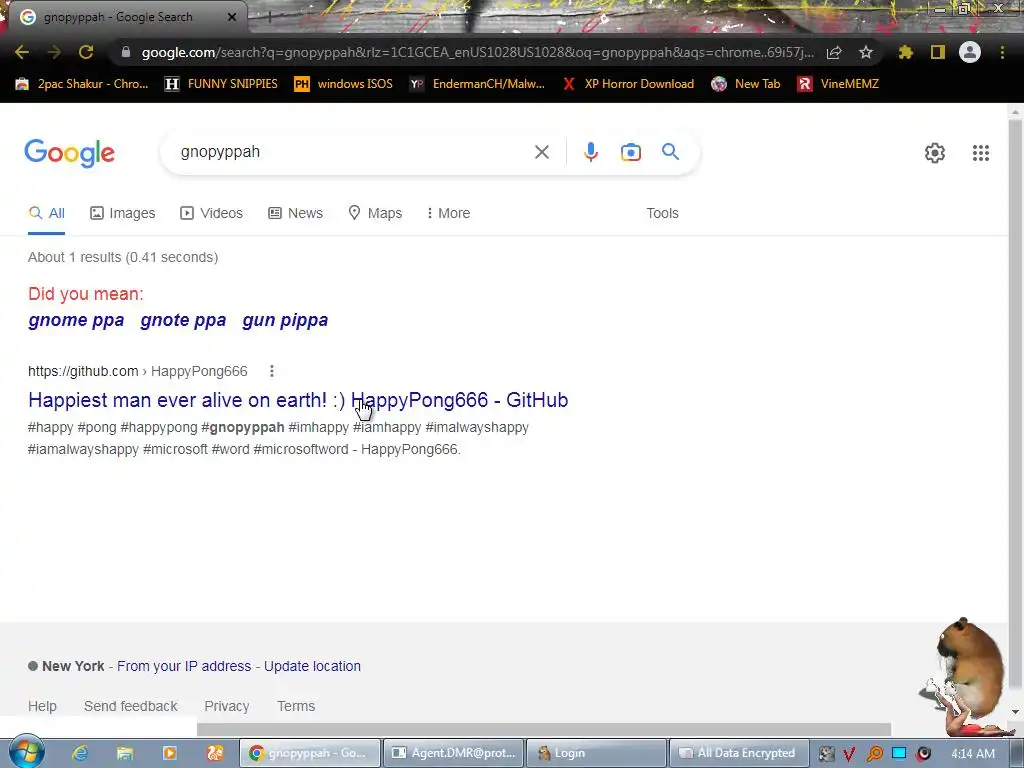The height and width of the screenshot is (768, 1024).
Task: Click the address bar URL
Action: pos(477,52)
